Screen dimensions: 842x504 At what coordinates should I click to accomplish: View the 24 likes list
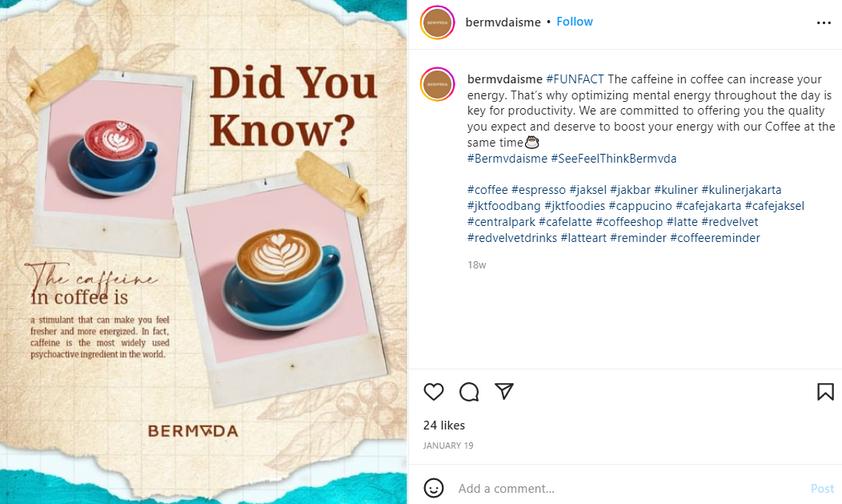[444, 425]
